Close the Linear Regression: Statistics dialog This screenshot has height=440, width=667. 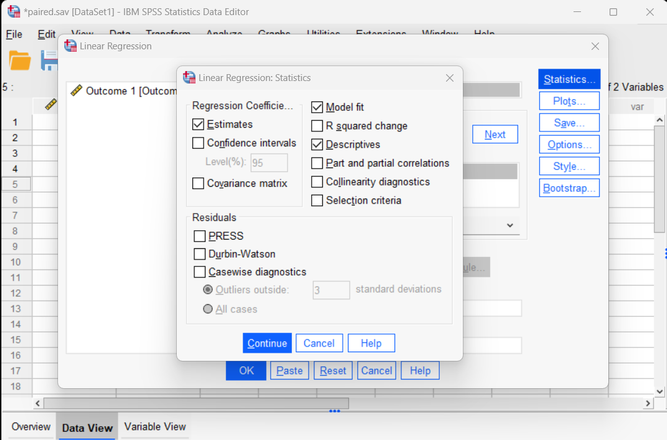coord(450,78)
